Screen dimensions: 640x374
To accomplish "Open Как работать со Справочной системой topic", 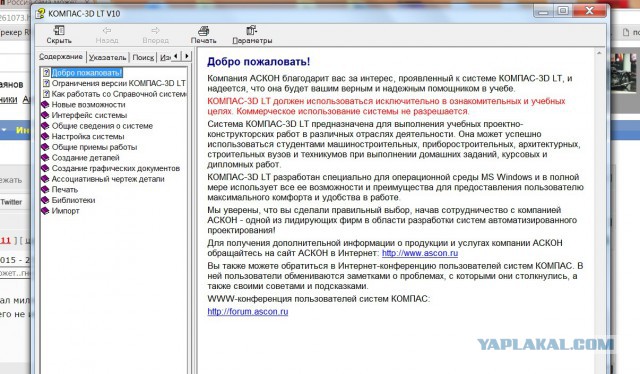I will (119, 94).
